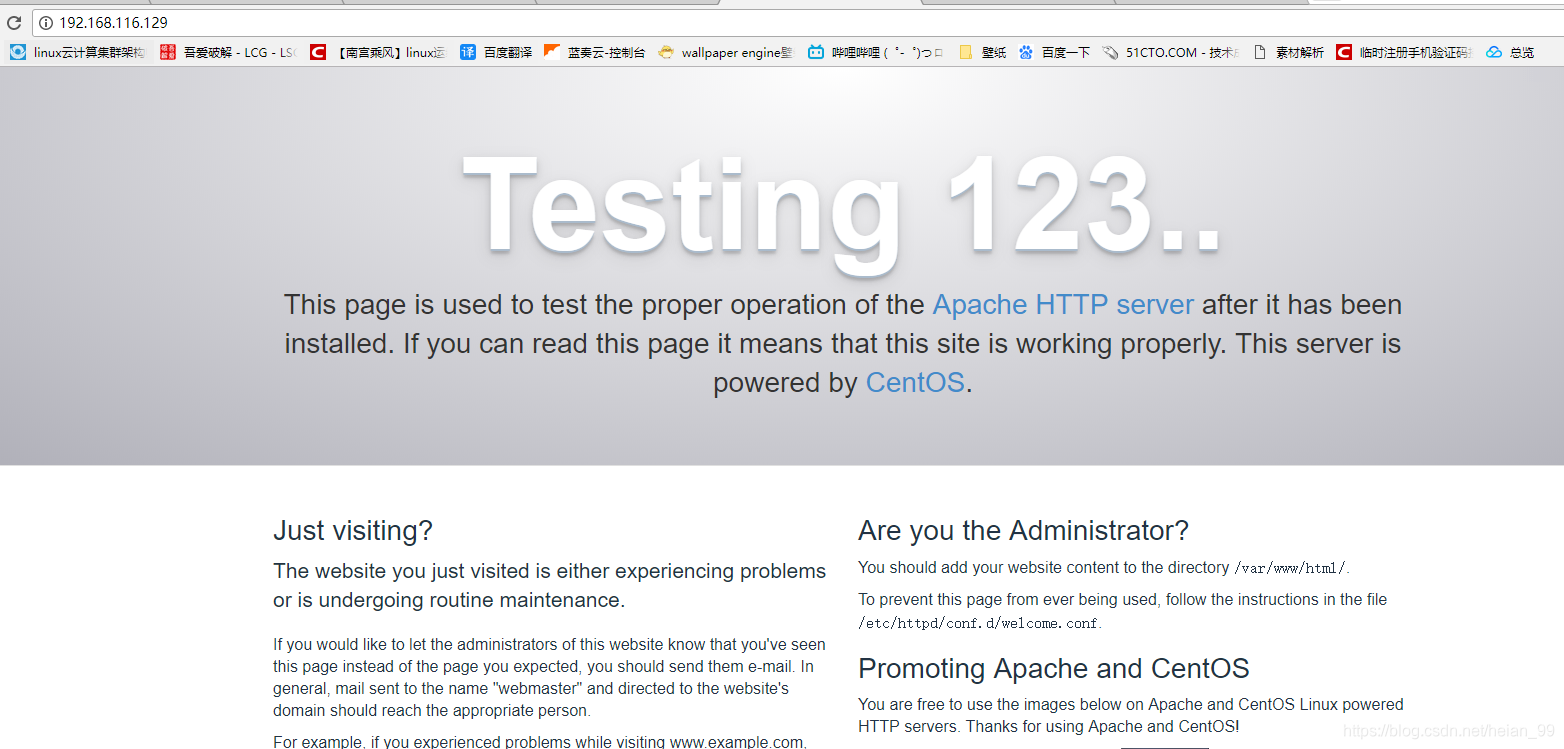The width and height of the screenshot is (1564, 749).
Task: Click the Promoting Apache and CentOS heading
Action: tap(1054, 668)
